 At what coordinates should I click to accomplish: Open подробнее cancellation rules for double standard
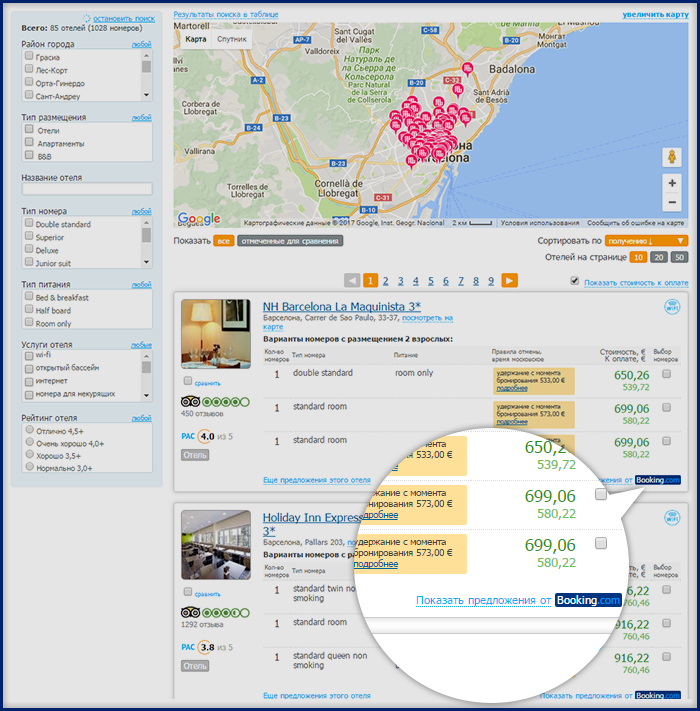click(512, 388)
